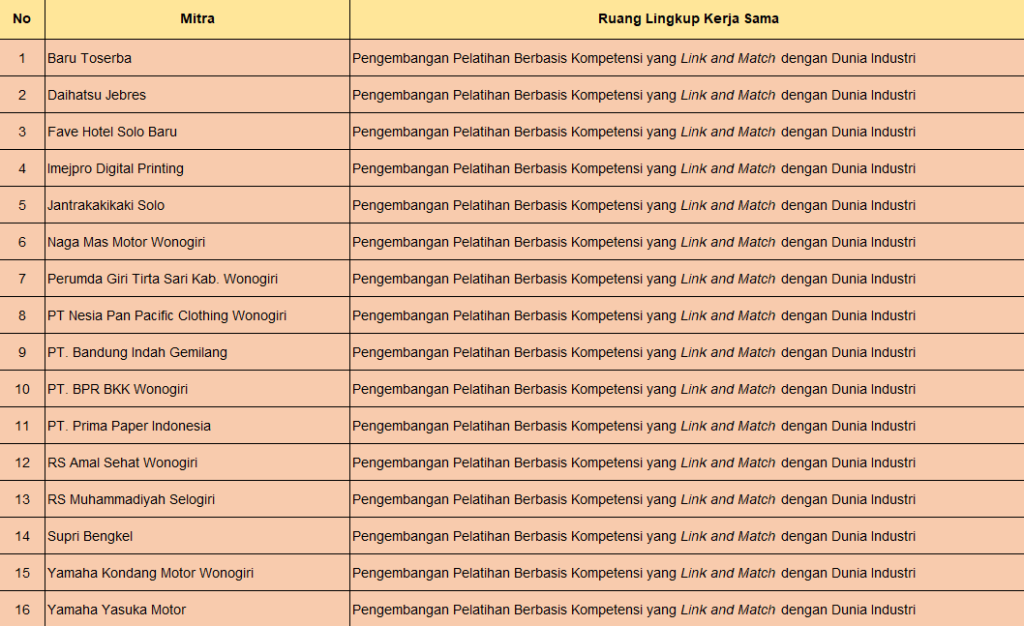Click the "Daihatsu Jebres" cell
The image size is (1024, 626).
[197, 95]
